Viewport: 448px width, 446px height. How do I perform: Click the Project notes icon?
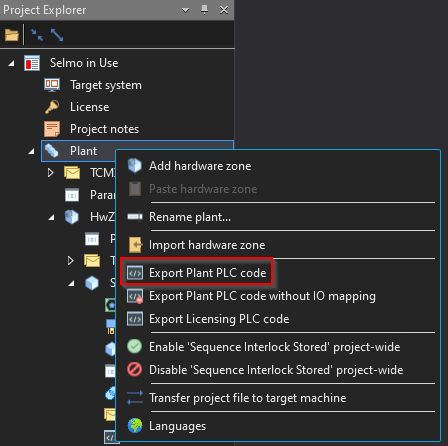tap(52, 129)
